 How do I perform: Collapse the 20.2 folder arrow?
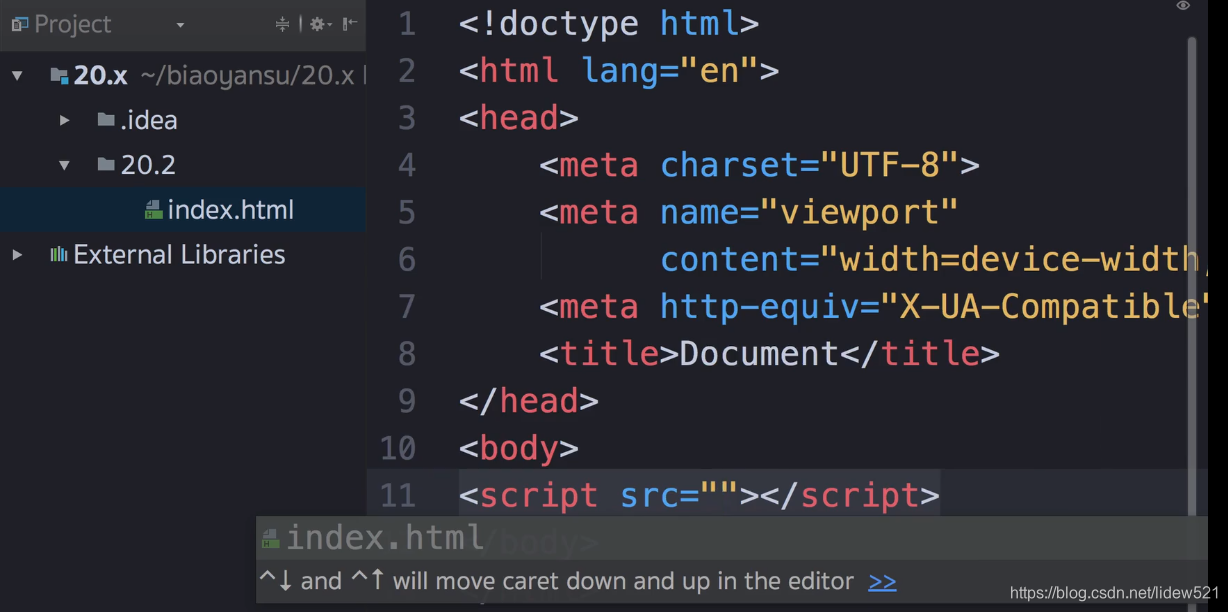pyautogui.click(x=65, y=165)
